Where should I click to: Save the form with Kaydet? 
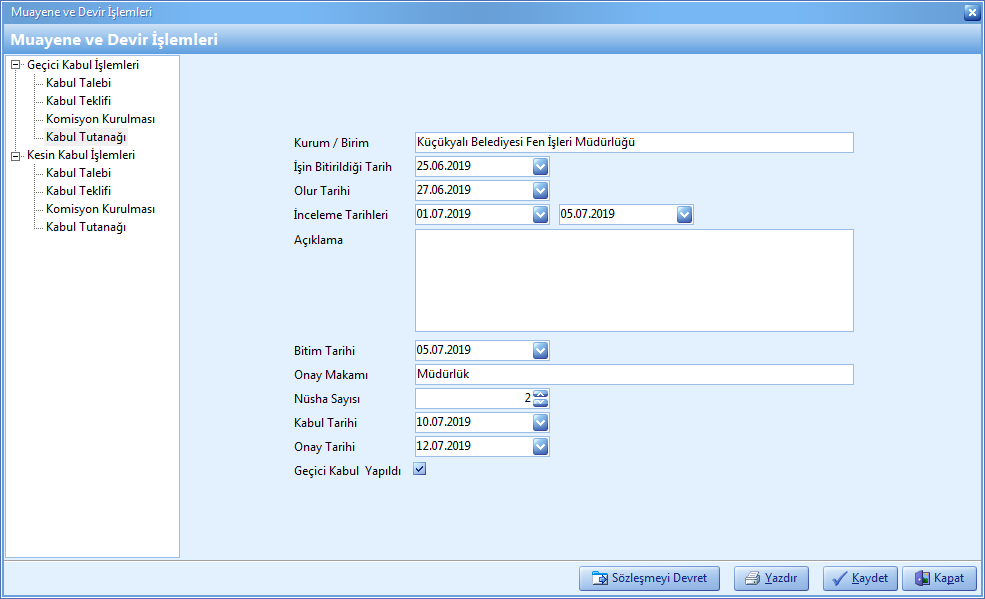[860, 579]
